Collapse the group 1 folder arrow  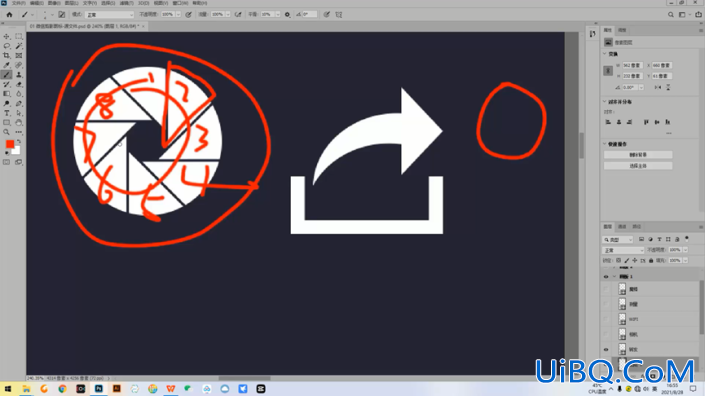point(614,276)
